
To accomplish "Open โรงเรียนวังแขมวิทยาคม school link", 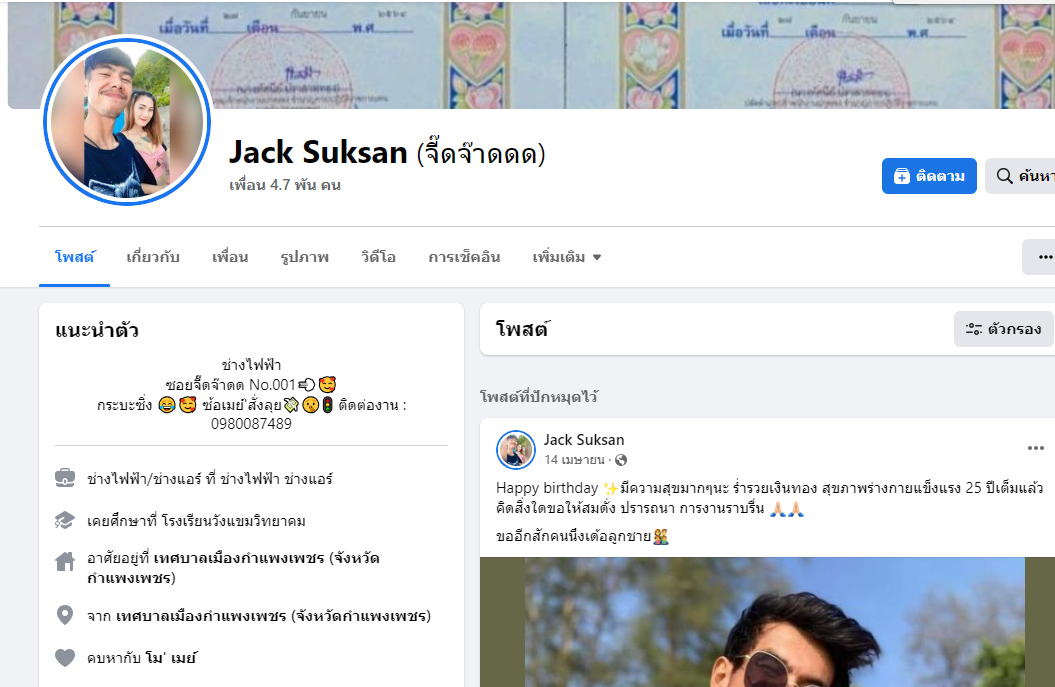I will [233, 521].
